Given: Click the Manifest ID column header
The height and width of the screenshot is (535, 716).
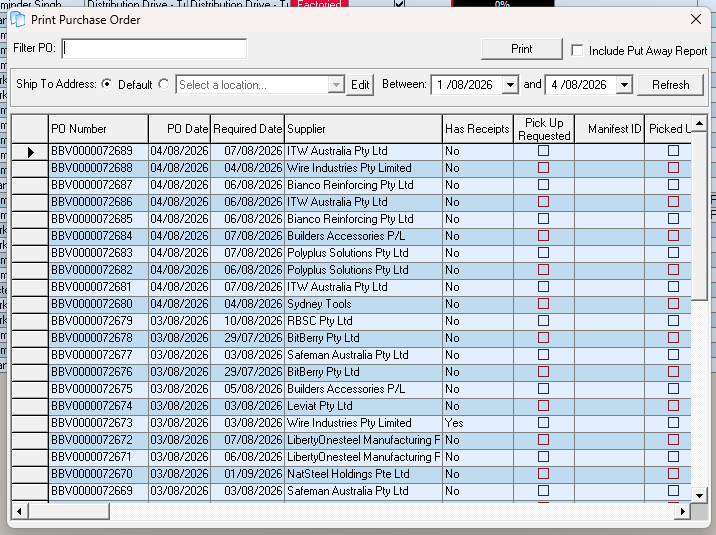Looking at the screenshot, I should (x=610, y=129).
